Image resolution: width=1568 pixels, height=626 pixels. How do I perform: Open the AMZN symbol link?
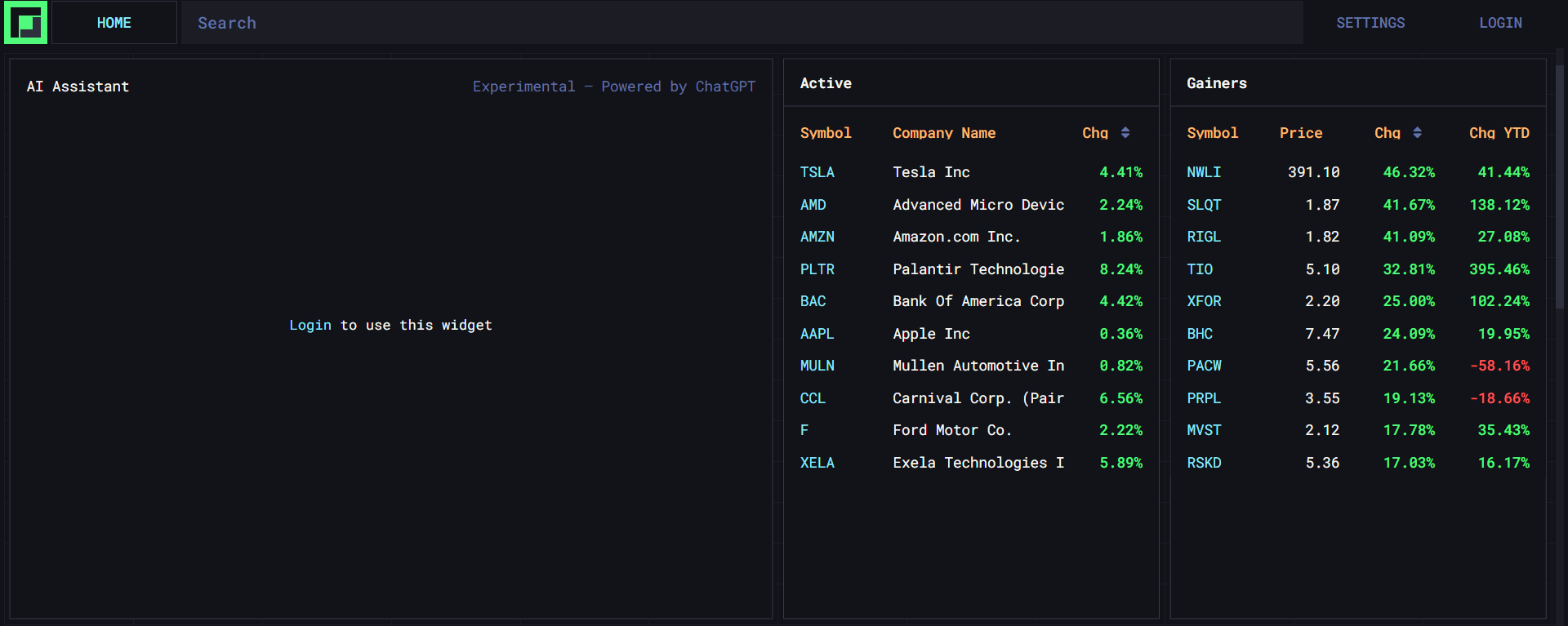click(817, 237)
